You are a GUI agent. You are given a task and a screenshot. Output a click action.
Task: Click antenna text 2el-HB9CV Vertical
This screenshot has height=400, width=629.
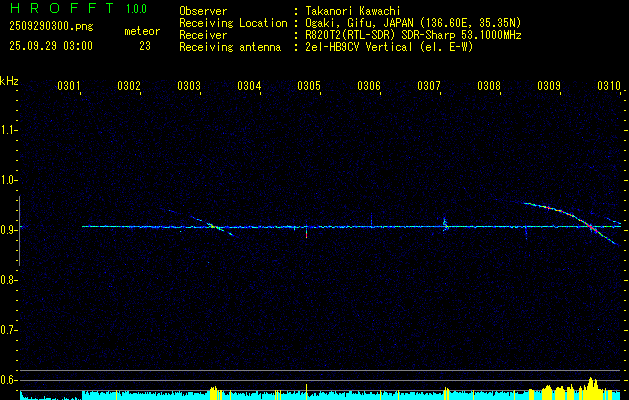358,47
